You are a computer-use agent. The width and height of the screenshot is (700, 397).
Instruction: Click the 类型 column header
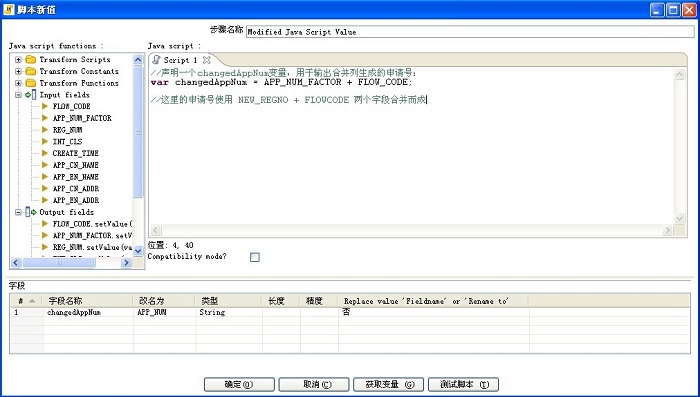[x=228, y=301]
